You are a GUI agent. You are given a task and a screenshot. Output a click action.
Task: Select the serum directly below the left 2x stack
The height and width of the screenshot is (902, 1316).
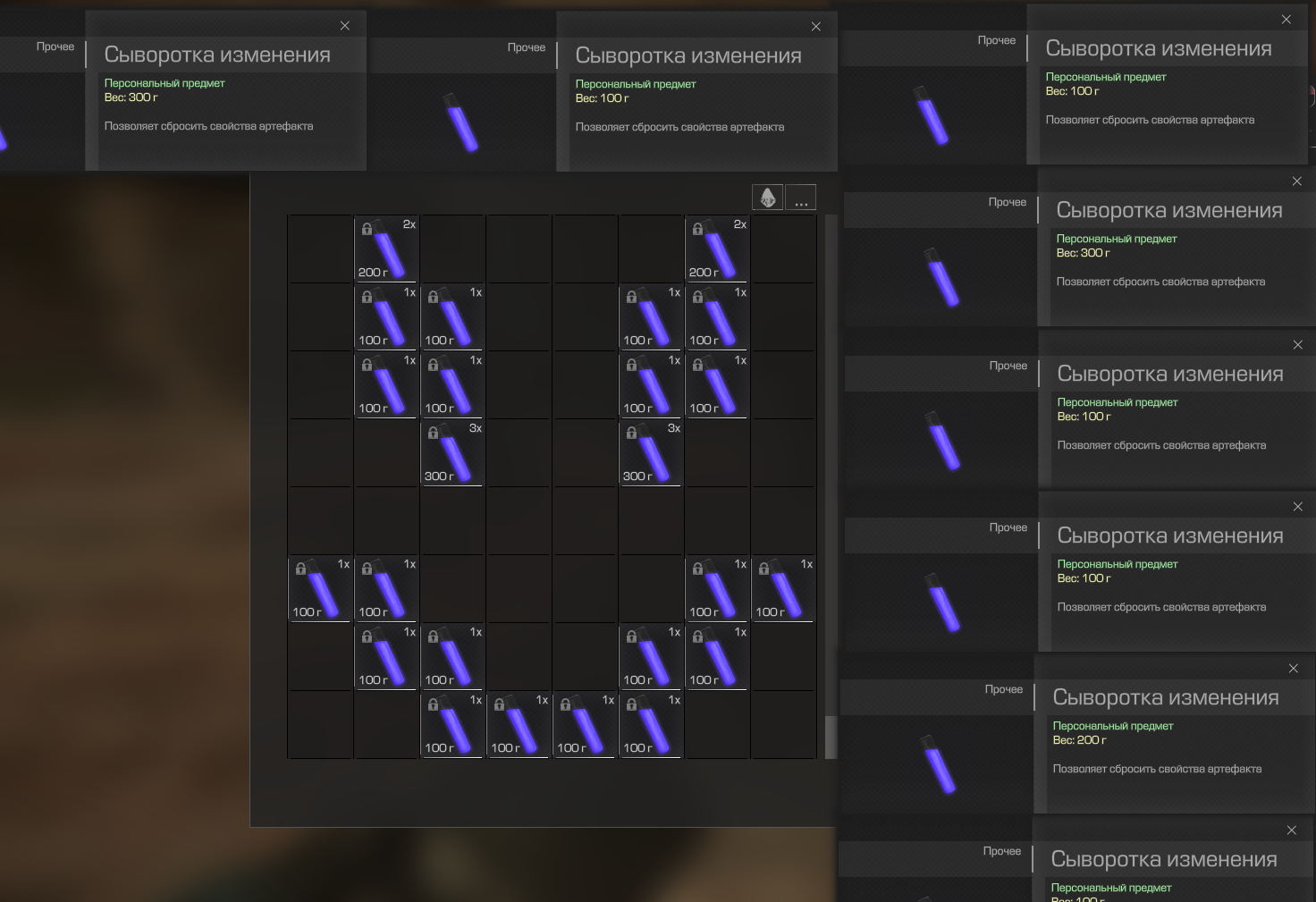point(386,316)
